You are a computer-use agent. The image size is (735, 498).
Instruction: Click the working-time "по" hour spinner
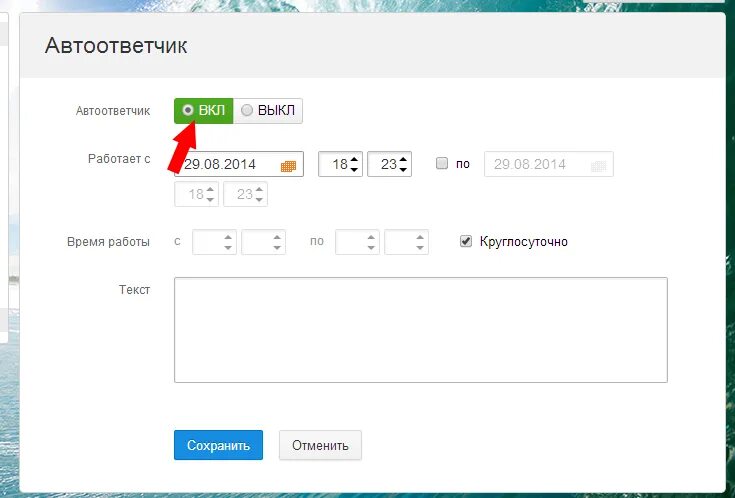tap(357, 242)
